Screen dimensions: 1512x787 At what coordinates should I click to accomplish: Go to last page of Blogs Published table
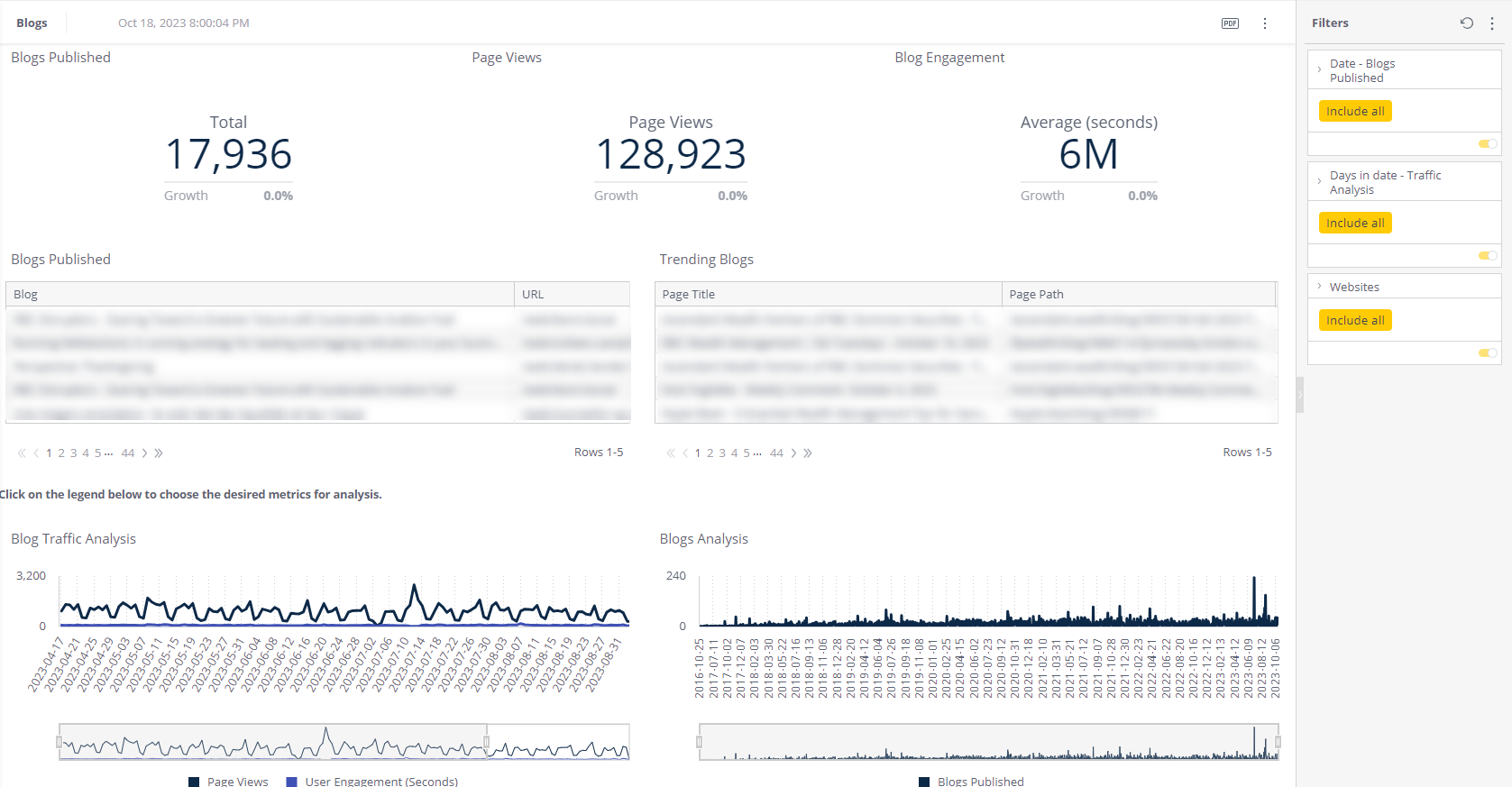click(159, 453)
